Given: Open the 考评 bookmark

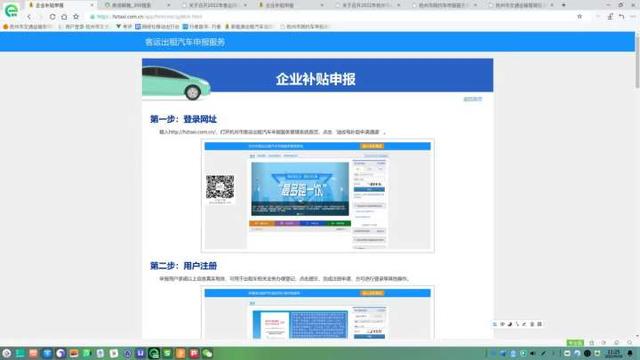Looking at the screenshot, I should [x=124, y=27].
